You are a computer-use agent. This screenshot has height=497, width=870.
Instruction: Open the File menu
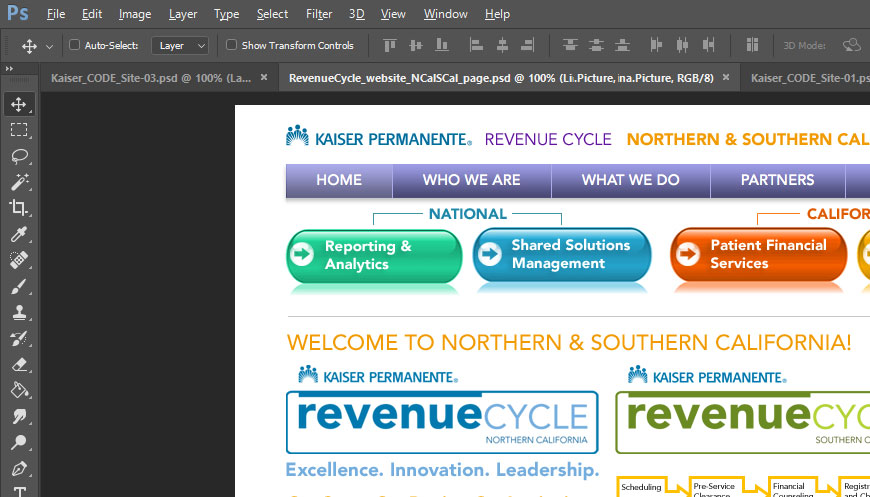(55, 14)
